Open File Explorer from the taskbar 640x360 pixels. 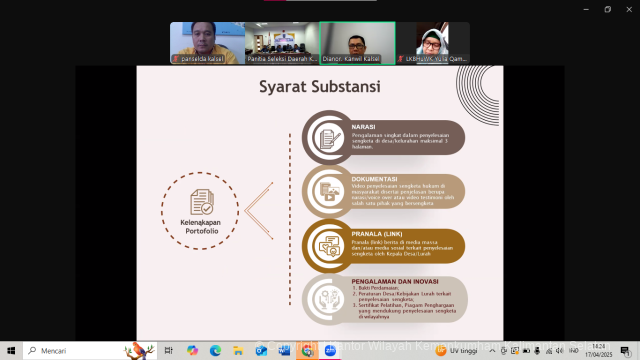(238, 351)
